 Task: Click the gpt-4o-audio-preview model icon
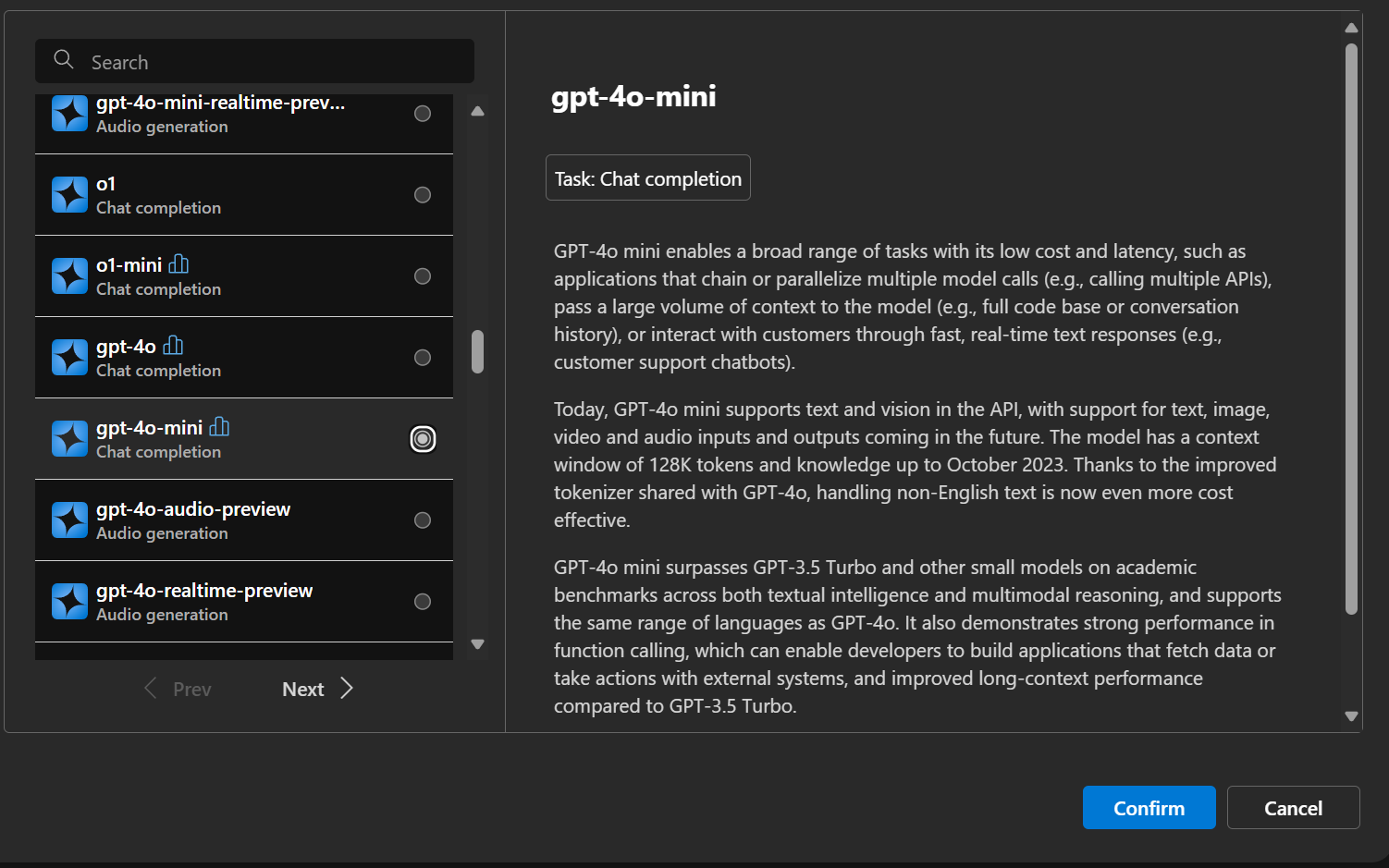[69, 520]
